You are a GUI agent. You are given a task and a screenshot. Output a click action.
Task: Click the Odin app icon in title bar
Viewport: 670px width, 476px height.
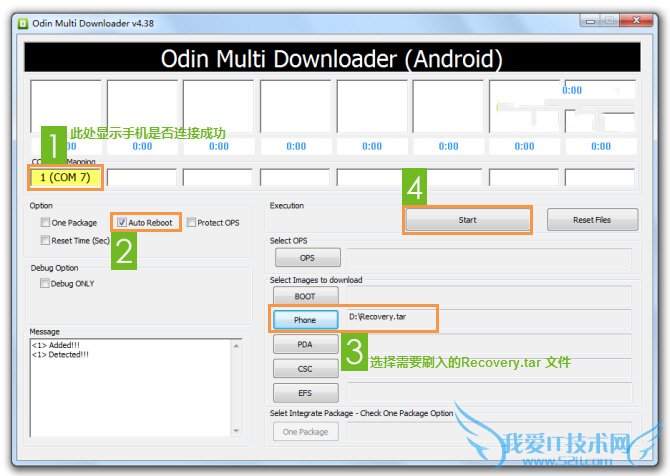pyautogui.click(x=23, y=24)
